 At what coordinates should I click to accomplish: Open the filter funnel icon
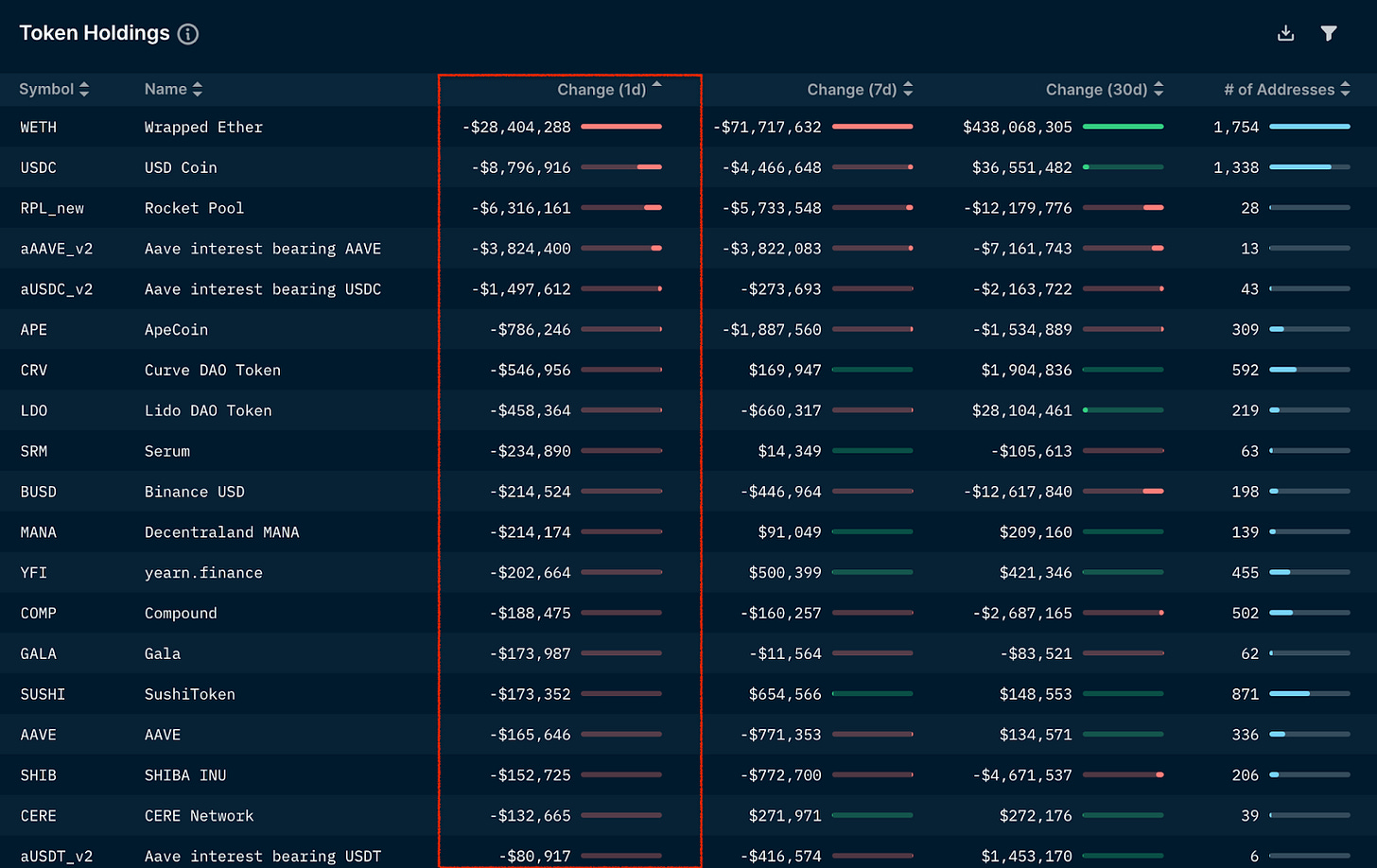coord(1329,33)
